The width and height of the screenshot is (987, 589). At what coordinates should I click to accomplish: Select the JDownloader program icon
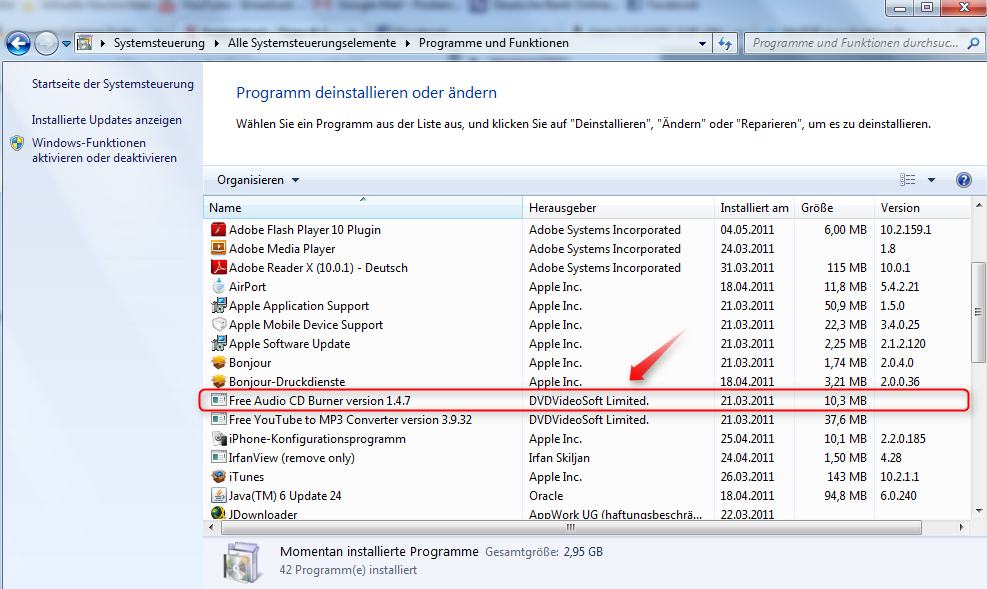click(x=218, y=514)
